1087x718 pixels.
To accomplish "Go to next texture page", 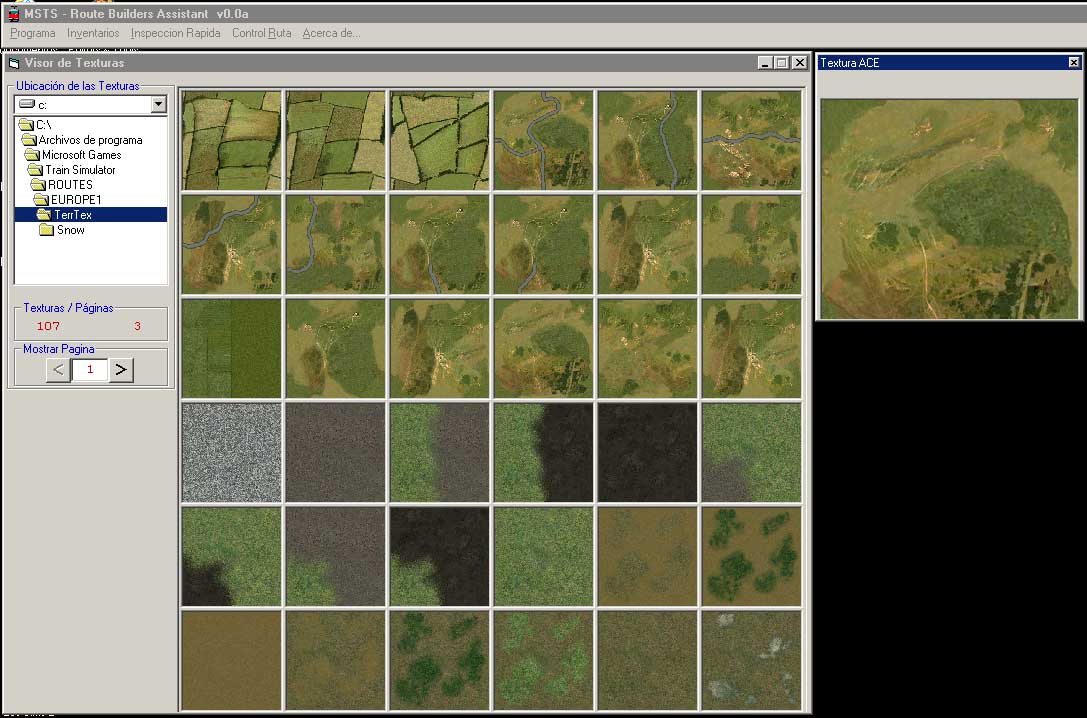I will click(121, 370).
